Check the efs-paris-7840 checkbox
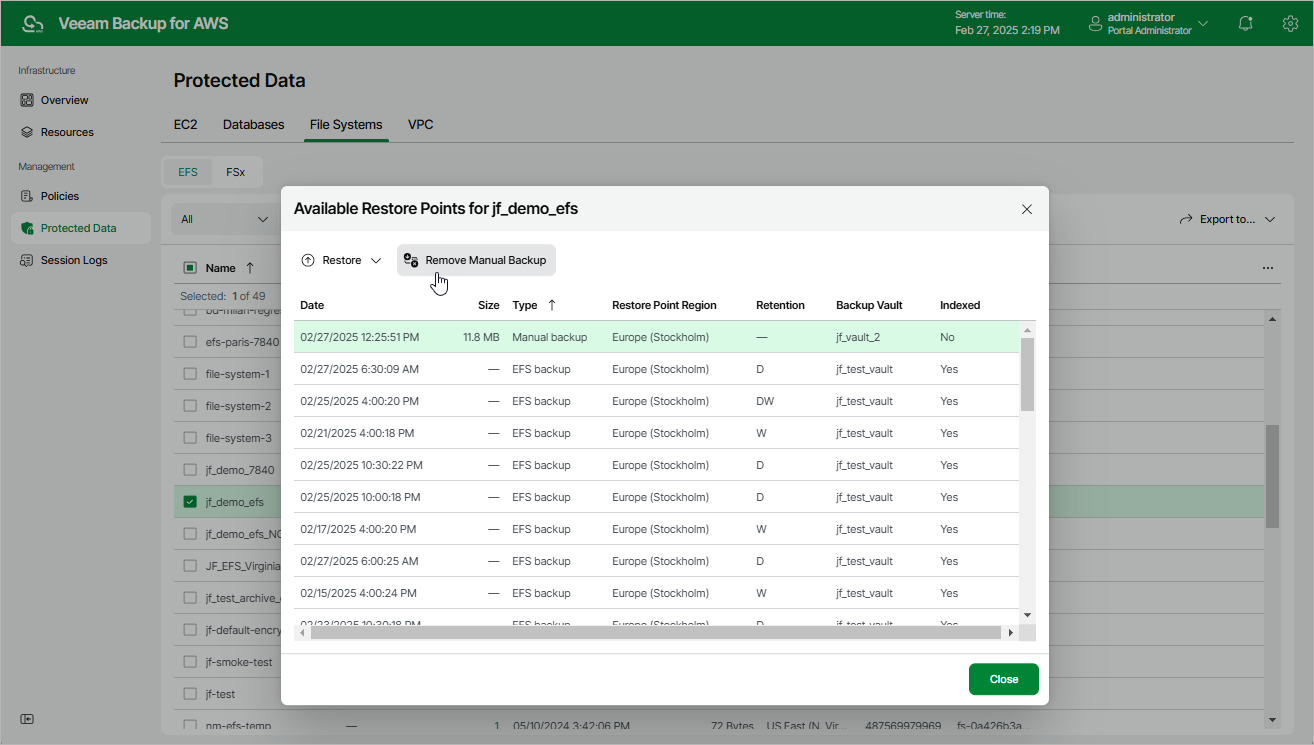 click(x=190, y=342)
